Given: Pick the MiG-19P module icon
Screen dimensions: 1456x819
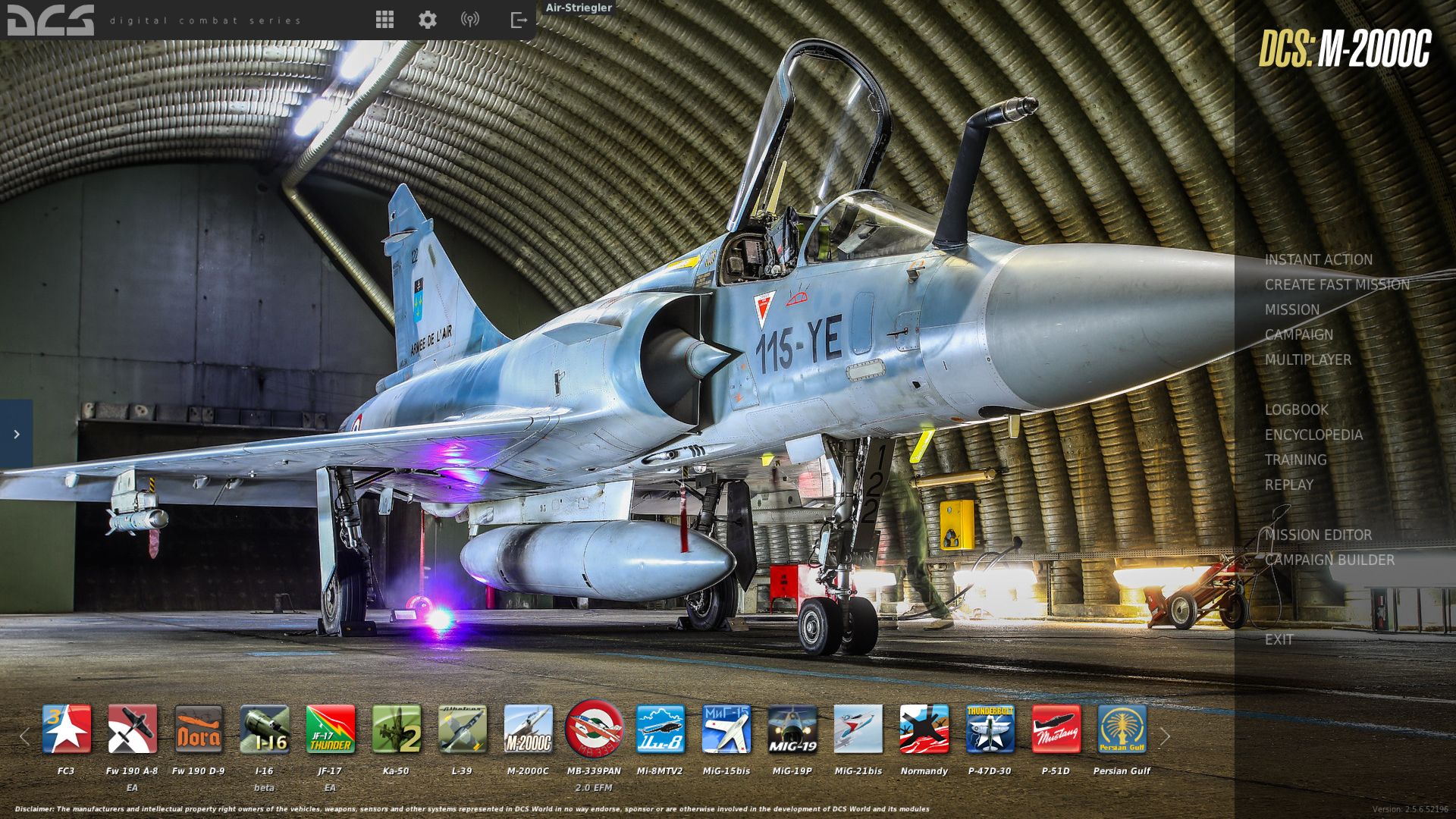Looking at the screenshot, I should [x=792, y=730].
